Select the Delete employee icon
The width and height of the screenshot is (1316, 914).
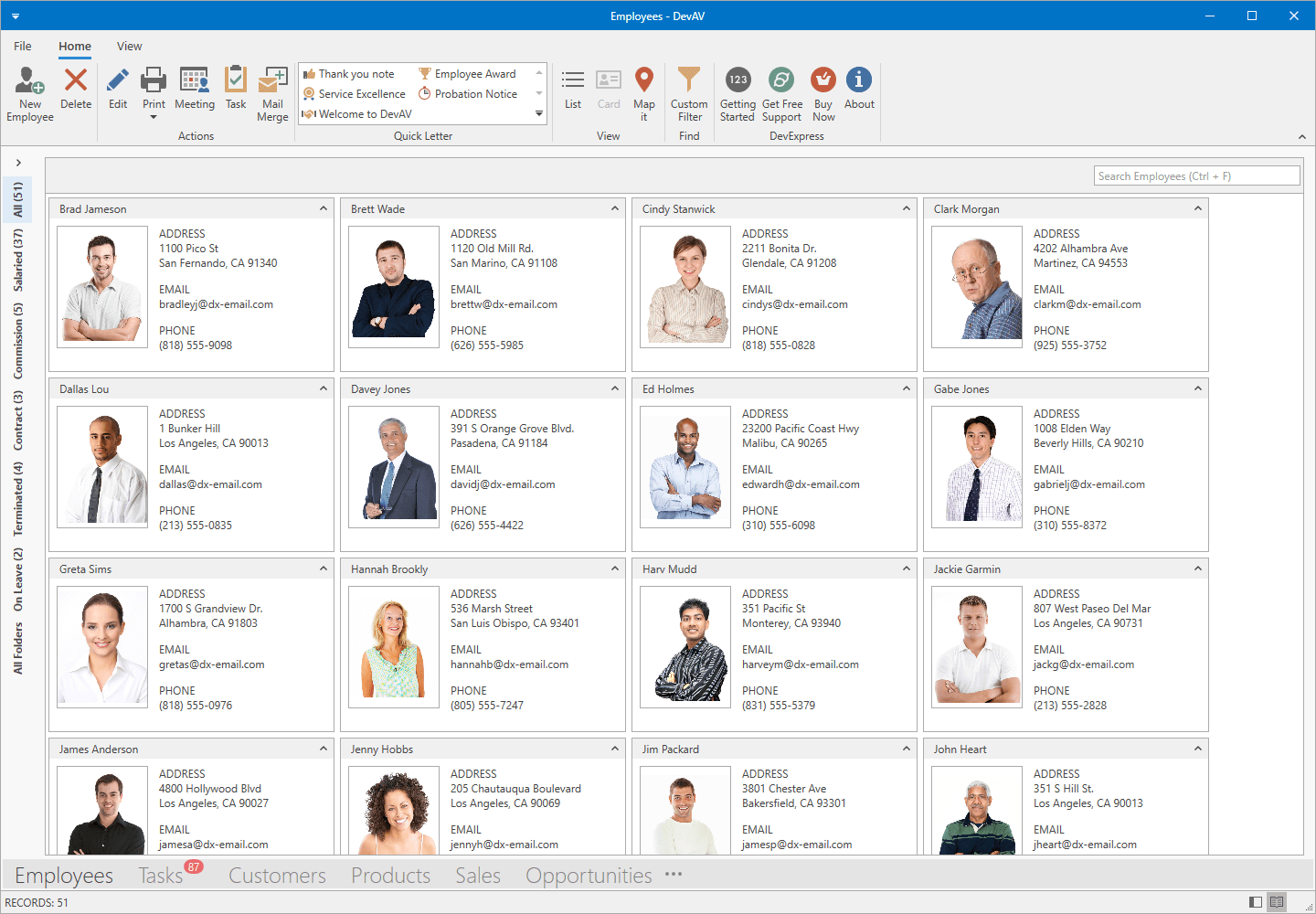pyautogui.click(x=75, y=91)
